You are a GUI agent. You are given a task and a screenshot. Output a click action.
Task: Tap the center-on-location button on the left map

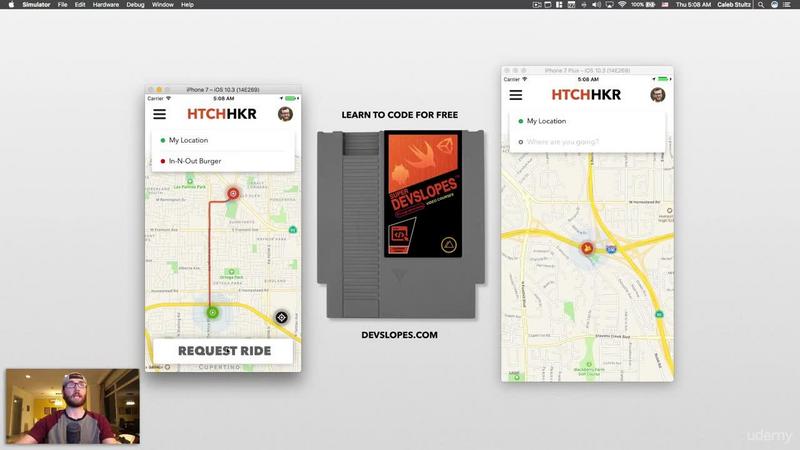[281, 317]
